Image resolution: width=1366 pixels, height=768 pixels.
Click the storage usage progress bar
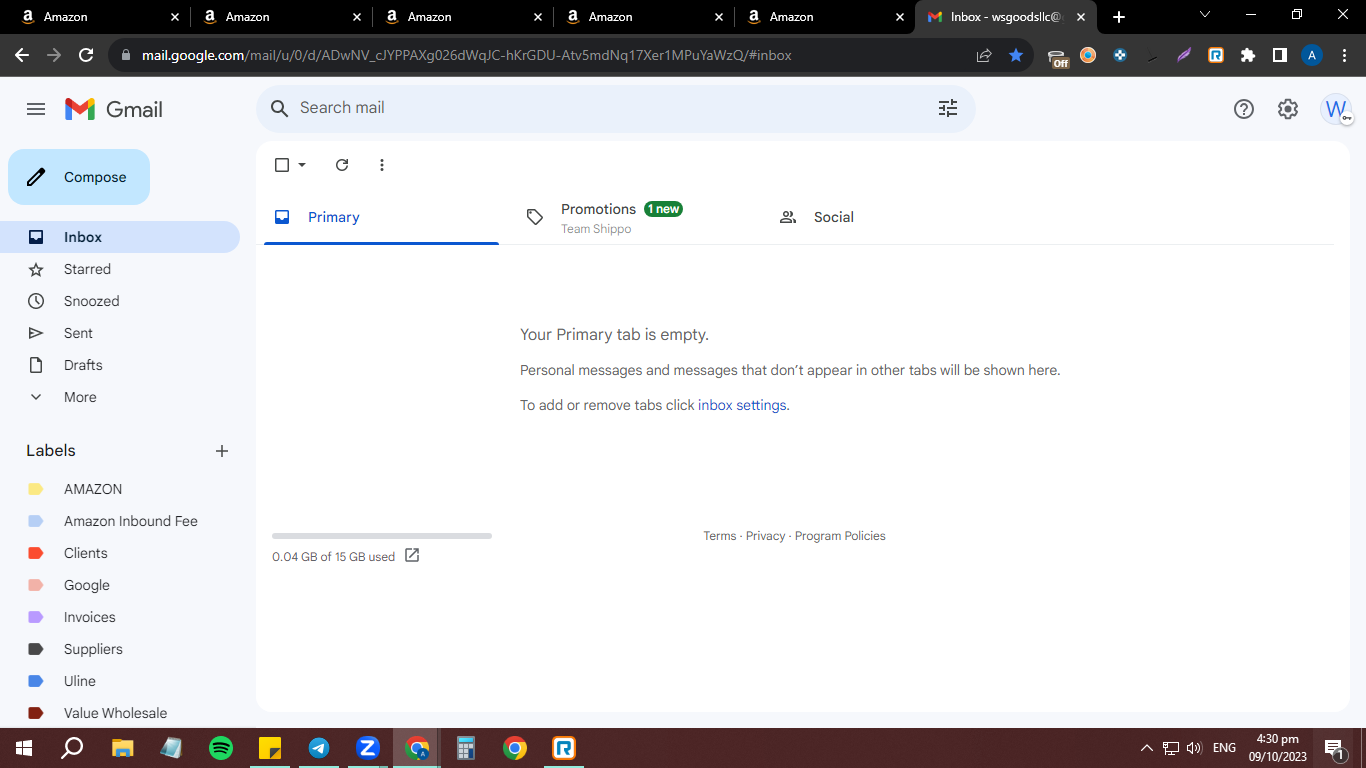coord(382,536)
